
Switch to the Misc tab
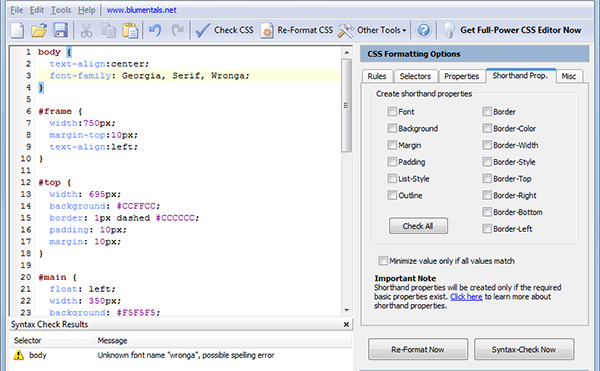click(569, 76)
